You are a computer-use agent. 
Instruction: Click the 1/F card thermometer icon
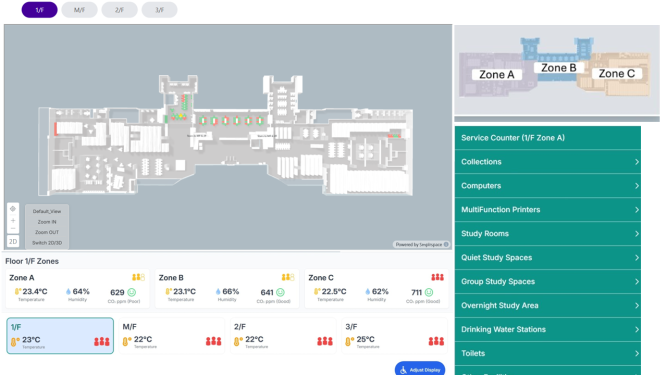[x=15, y=341]
